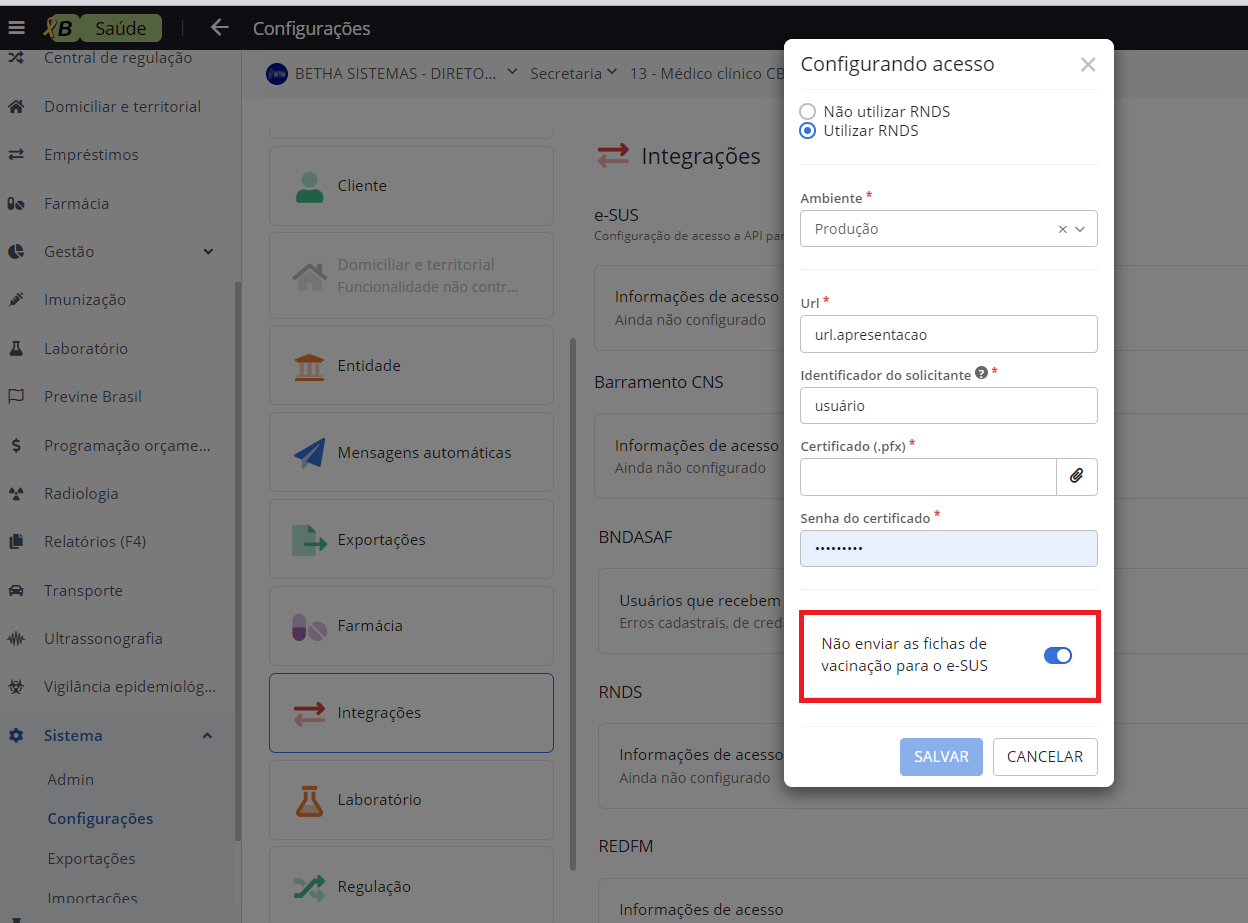Click the settings list vertical scrollbar
The image size is (1248, 923).
click(573, 600)
